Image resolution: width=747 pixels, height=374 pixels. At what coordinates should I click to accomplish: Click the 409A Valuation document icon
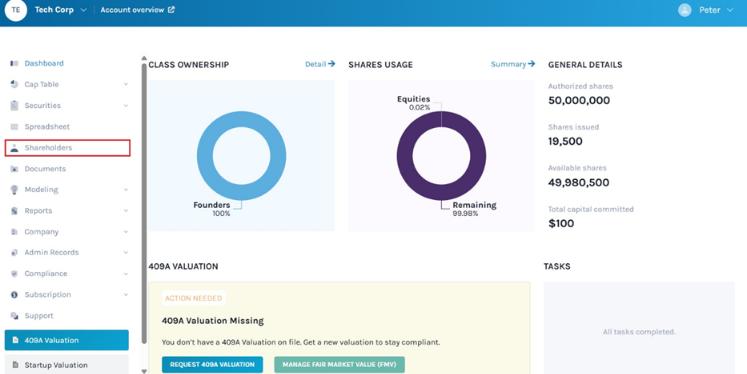tap(15, 340)
